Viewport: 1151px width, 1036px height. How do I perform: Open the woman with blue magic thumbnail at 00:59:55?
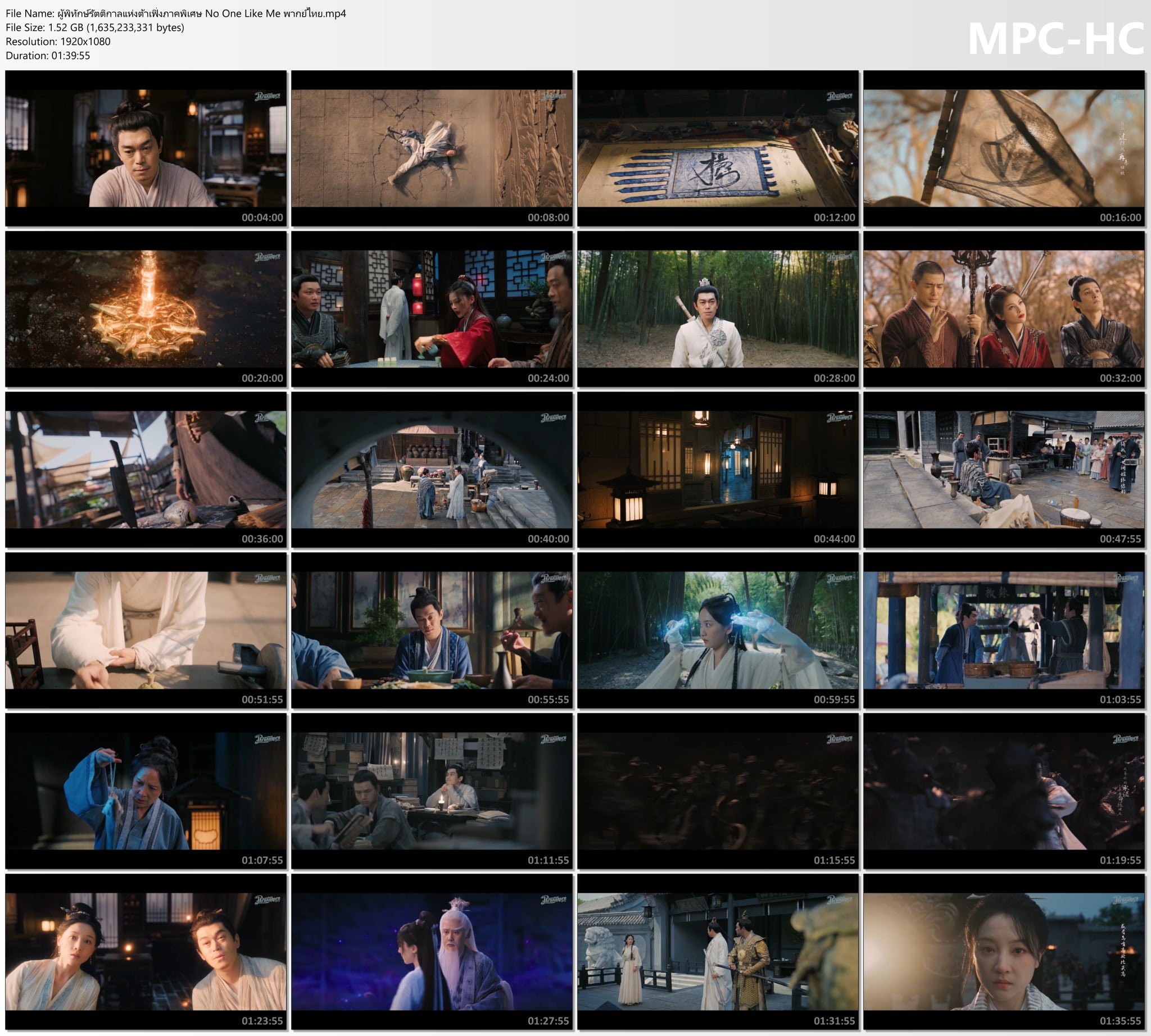pyautogui.click(x=718, y=630)
